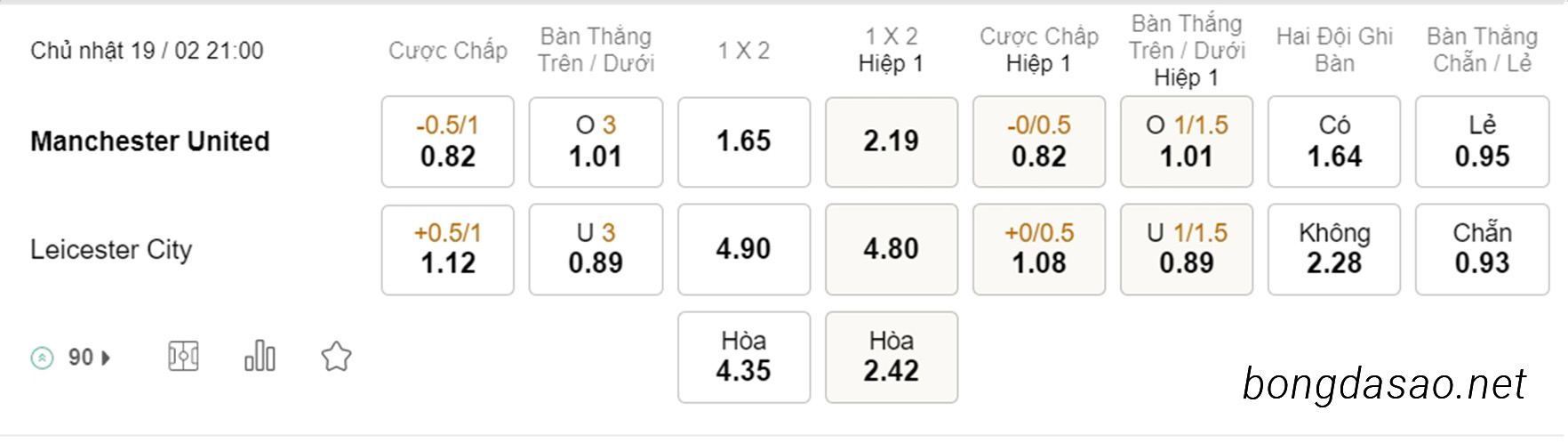Viewport: 1568px width, 443px height.
Task: Select both teams score Không 2.28
Action: (1334, 249)
